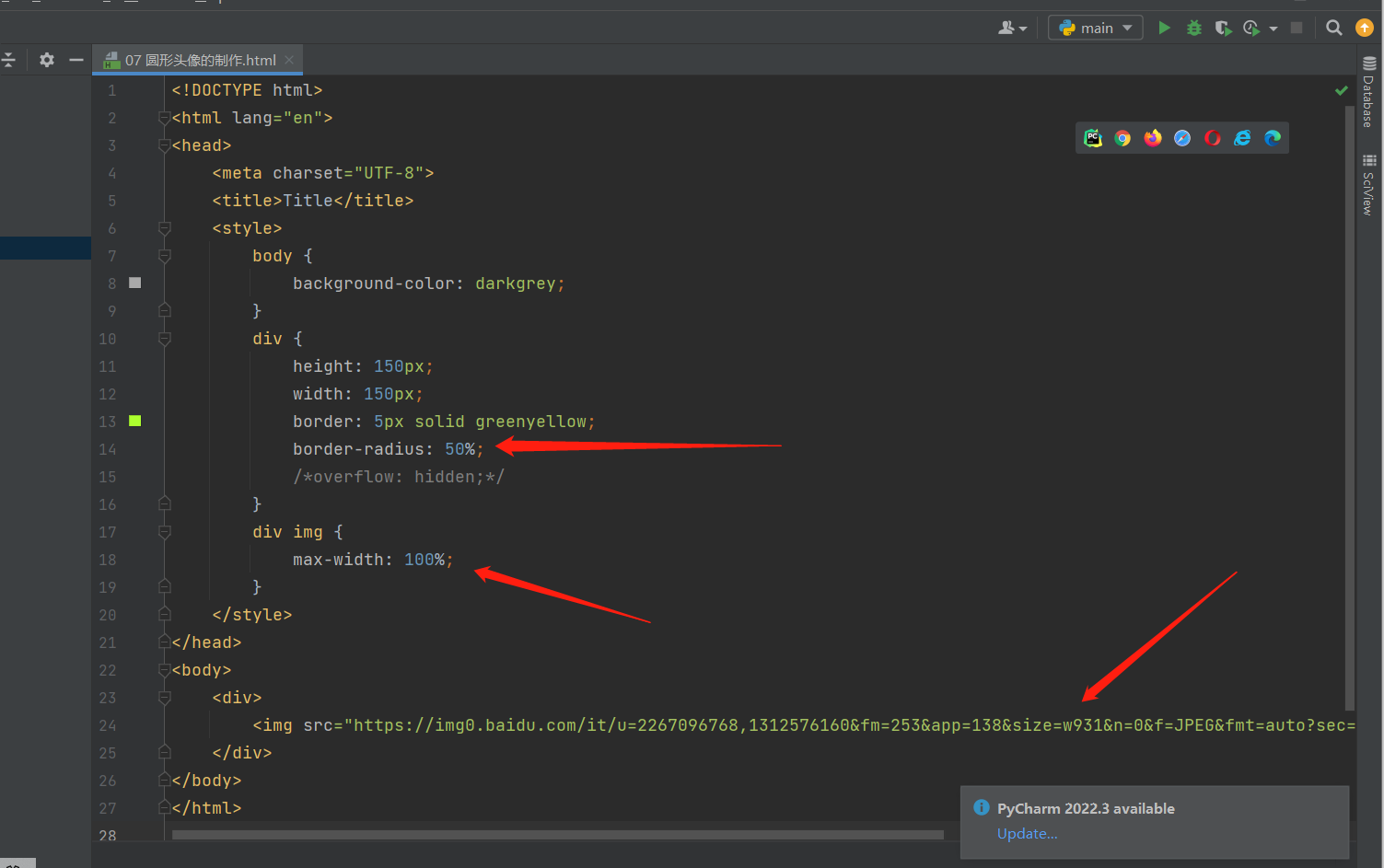Screen dimensions: 1384x868
Task: Click the closing '</style>' tag
Action: (x=252, y=615)
